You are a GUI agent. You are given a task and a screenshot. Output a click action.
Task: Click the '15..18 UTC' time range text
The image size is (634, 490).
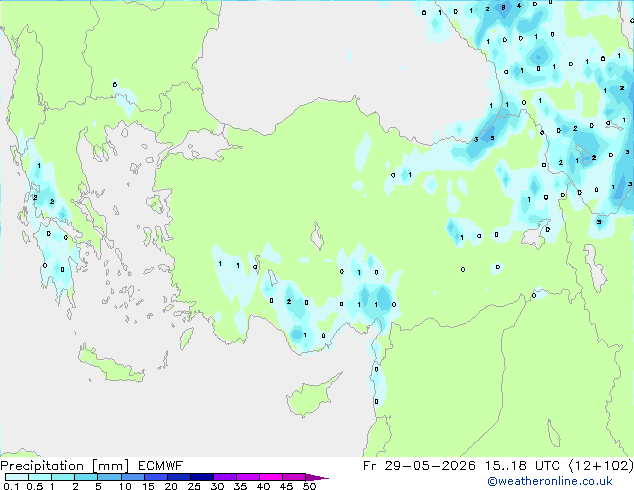click(x=522, y=466)
